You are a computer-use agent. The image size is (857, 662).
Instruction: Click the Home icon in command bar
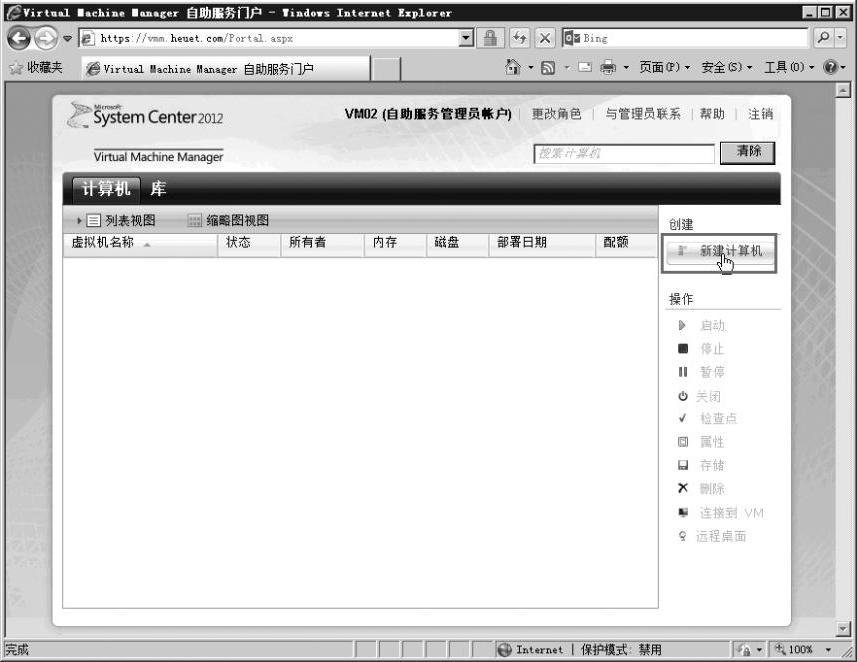click(513, 67)
